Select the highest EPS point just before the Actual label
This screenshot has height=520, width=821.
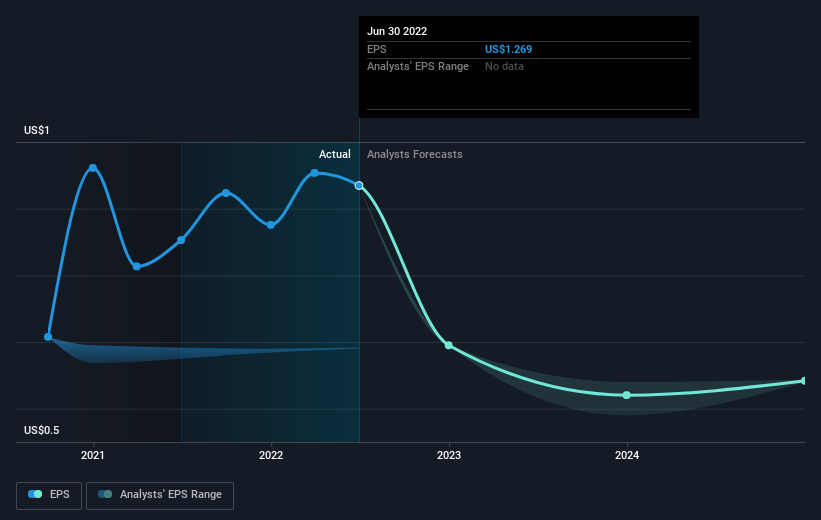pos(315,173)
